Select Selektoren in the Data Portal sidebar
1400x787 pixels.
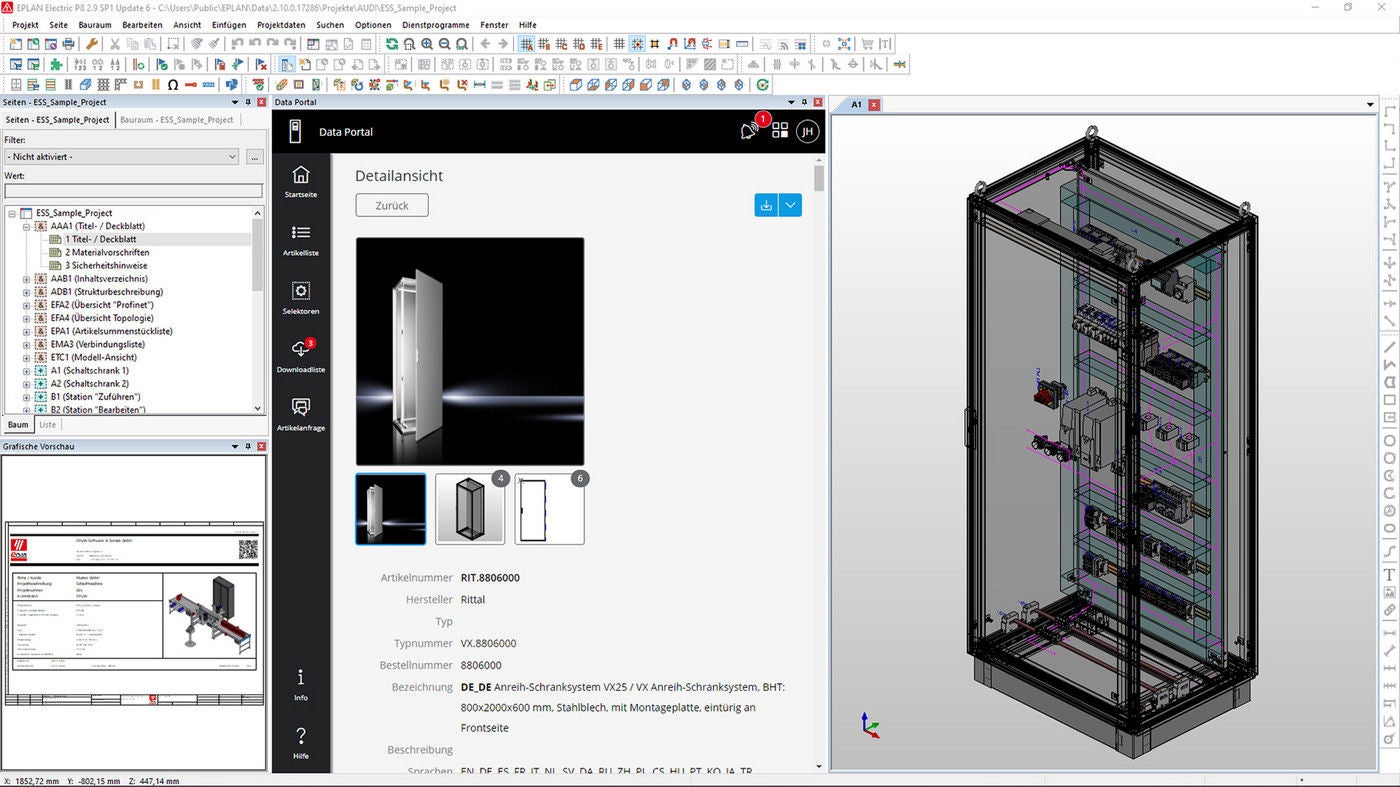300,297
